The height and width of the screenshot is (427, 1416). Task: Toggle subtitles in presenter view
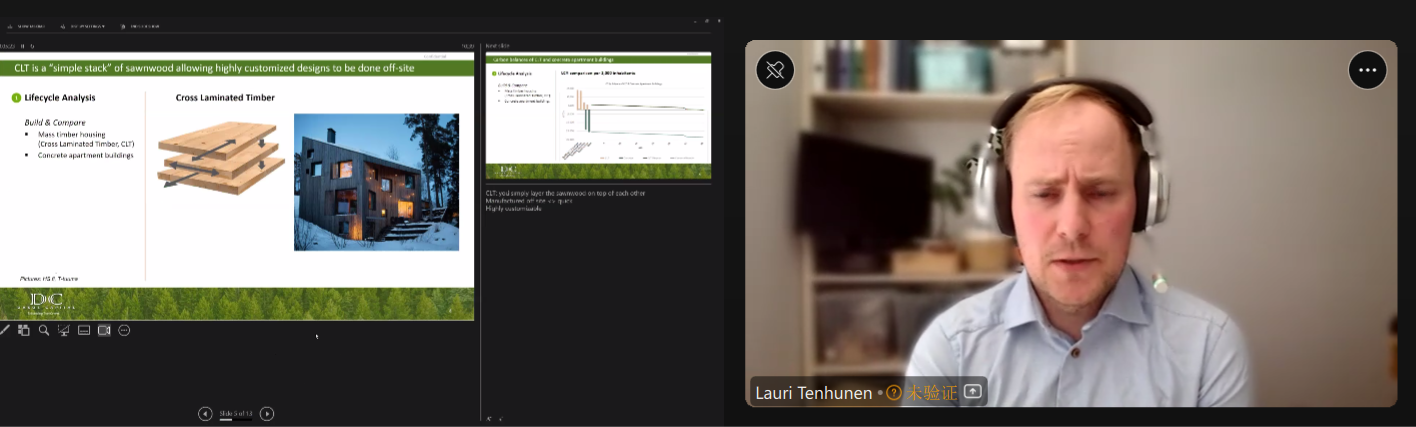click(x=84, y=330)
